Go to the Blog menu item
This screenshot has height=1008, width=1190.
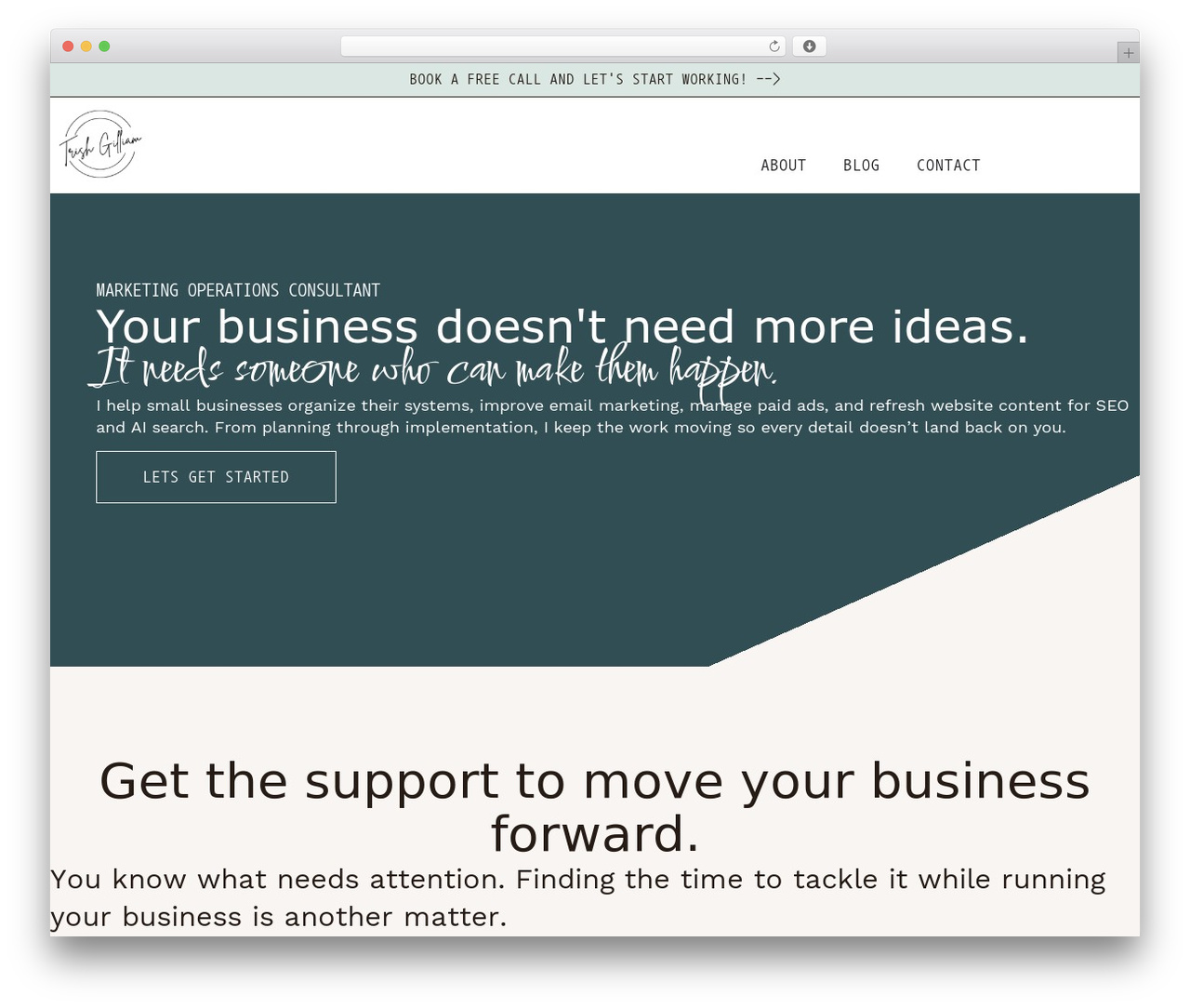pyautogui.click(x=861, y=166)
